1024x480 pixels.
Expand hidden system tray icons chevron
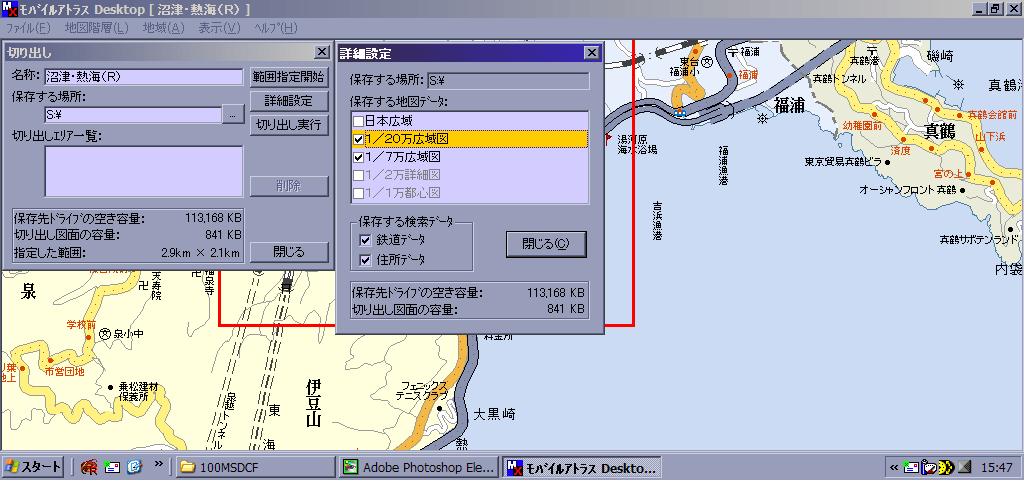pos(894,468)
